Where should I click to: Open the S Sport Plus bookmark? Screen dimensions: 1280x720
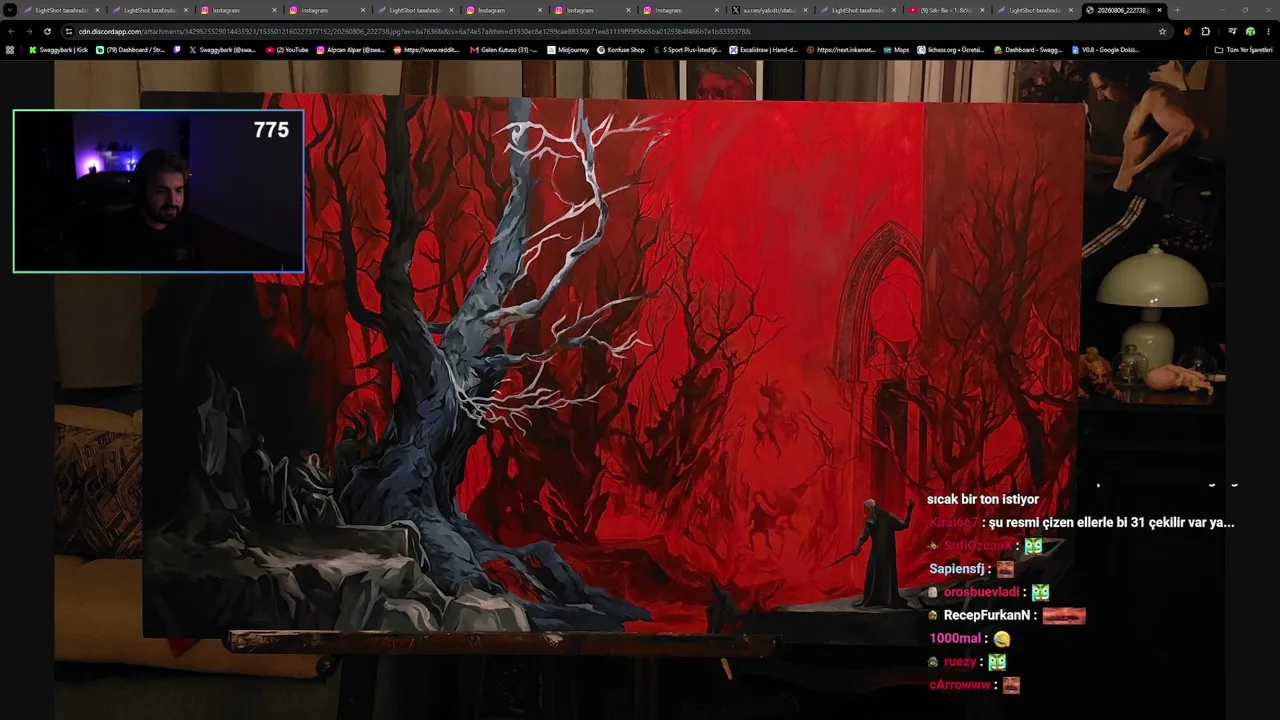tap(687, 49)
